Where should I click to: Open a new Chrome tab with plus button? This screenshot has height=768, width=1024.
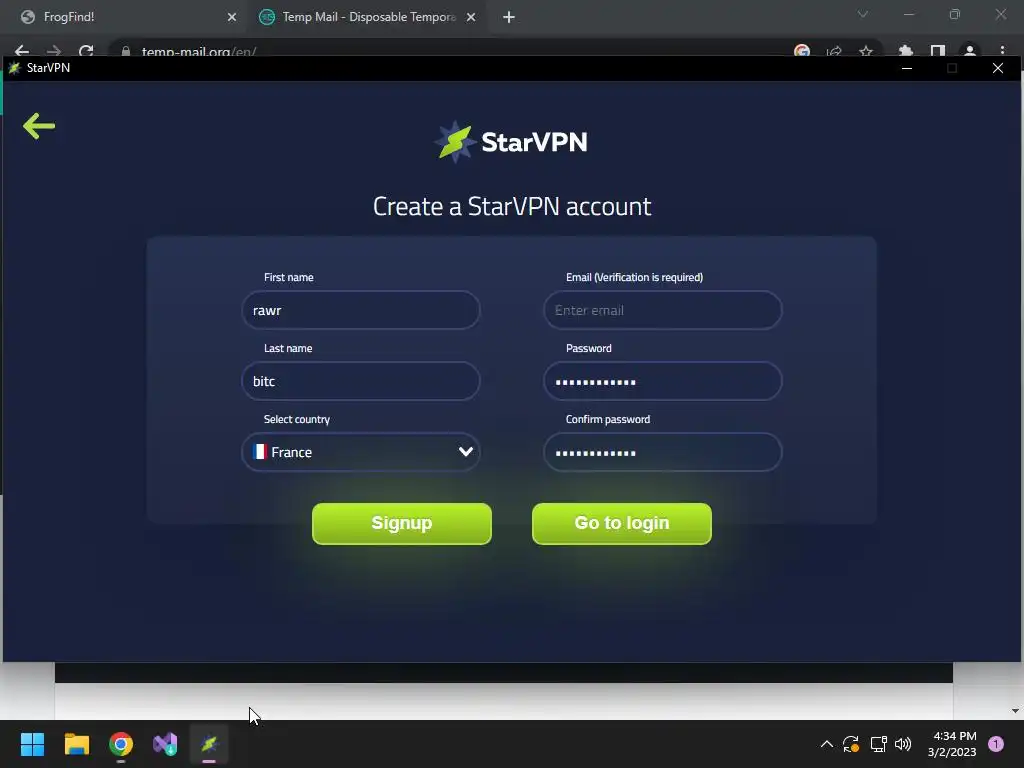pos(509,17)
